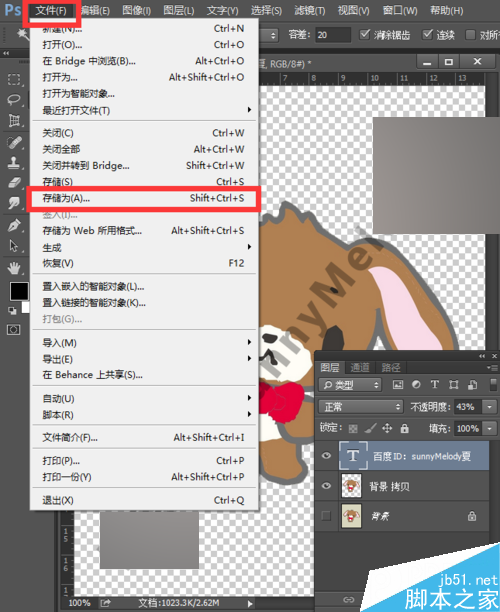
Task: Click lock position move icon
Action: click(x=387, y=428)
